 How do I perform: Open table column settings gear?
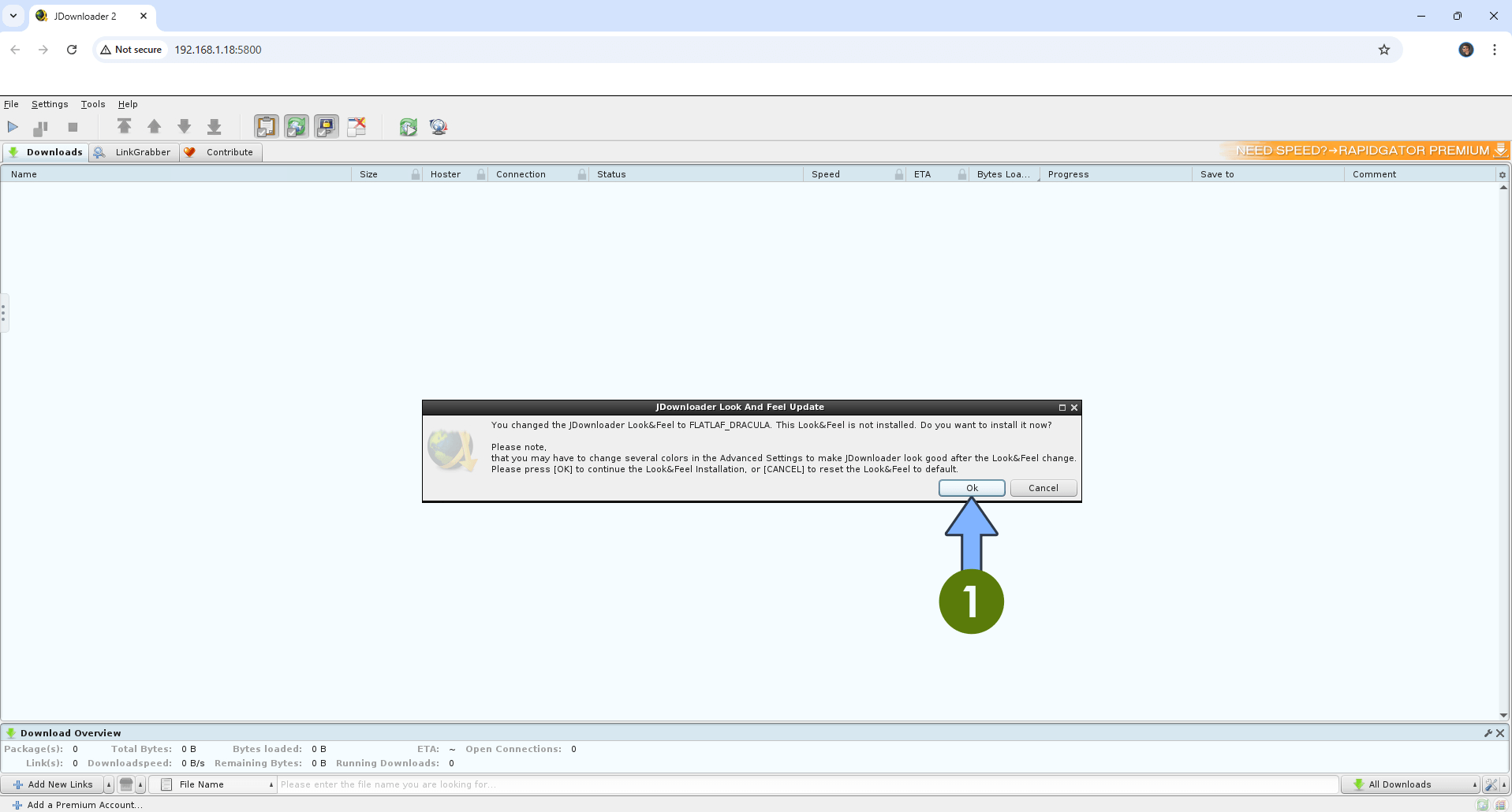pyautogui.click(x=1503, y=175)
